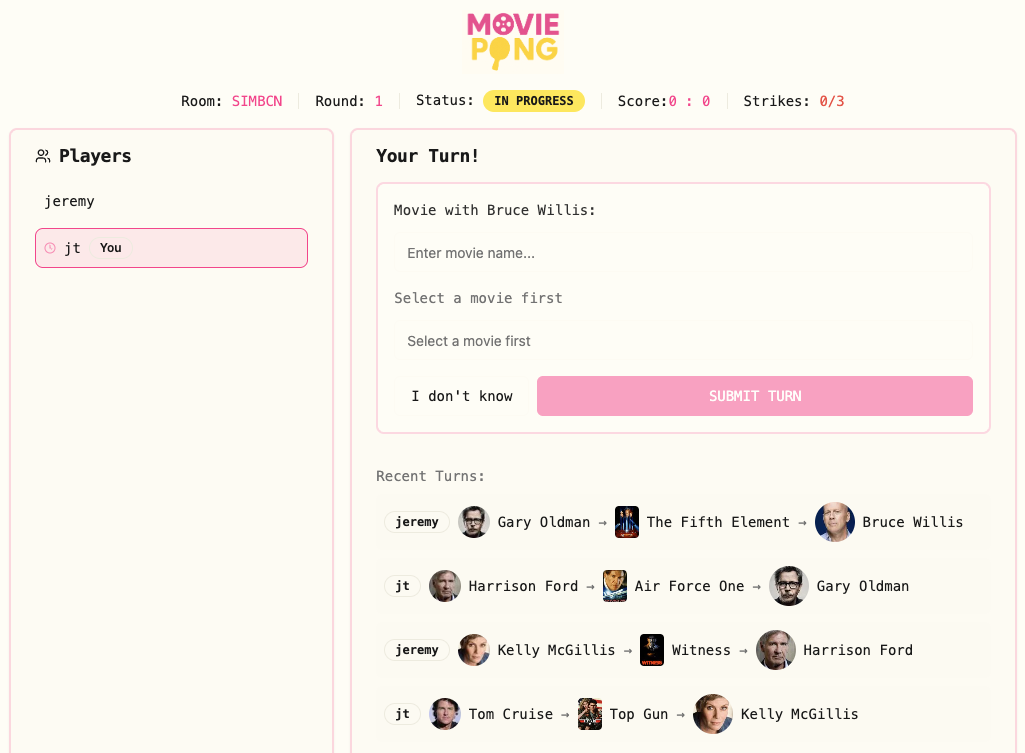Viewport: 1025px width, 753px height.
Task: Click the Strikes 0/3 counter
Action: 832,101
